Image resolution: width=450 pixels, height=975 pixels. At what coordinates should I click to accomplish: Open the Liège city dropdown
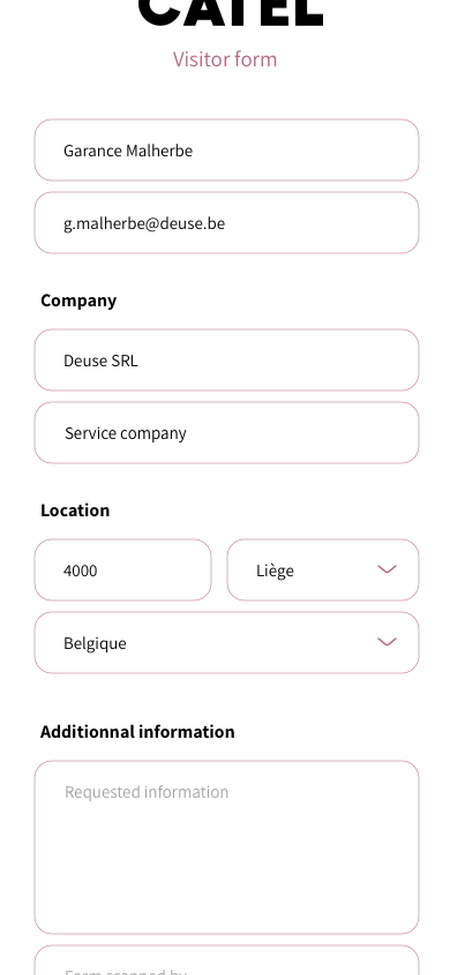coord(323,570)
